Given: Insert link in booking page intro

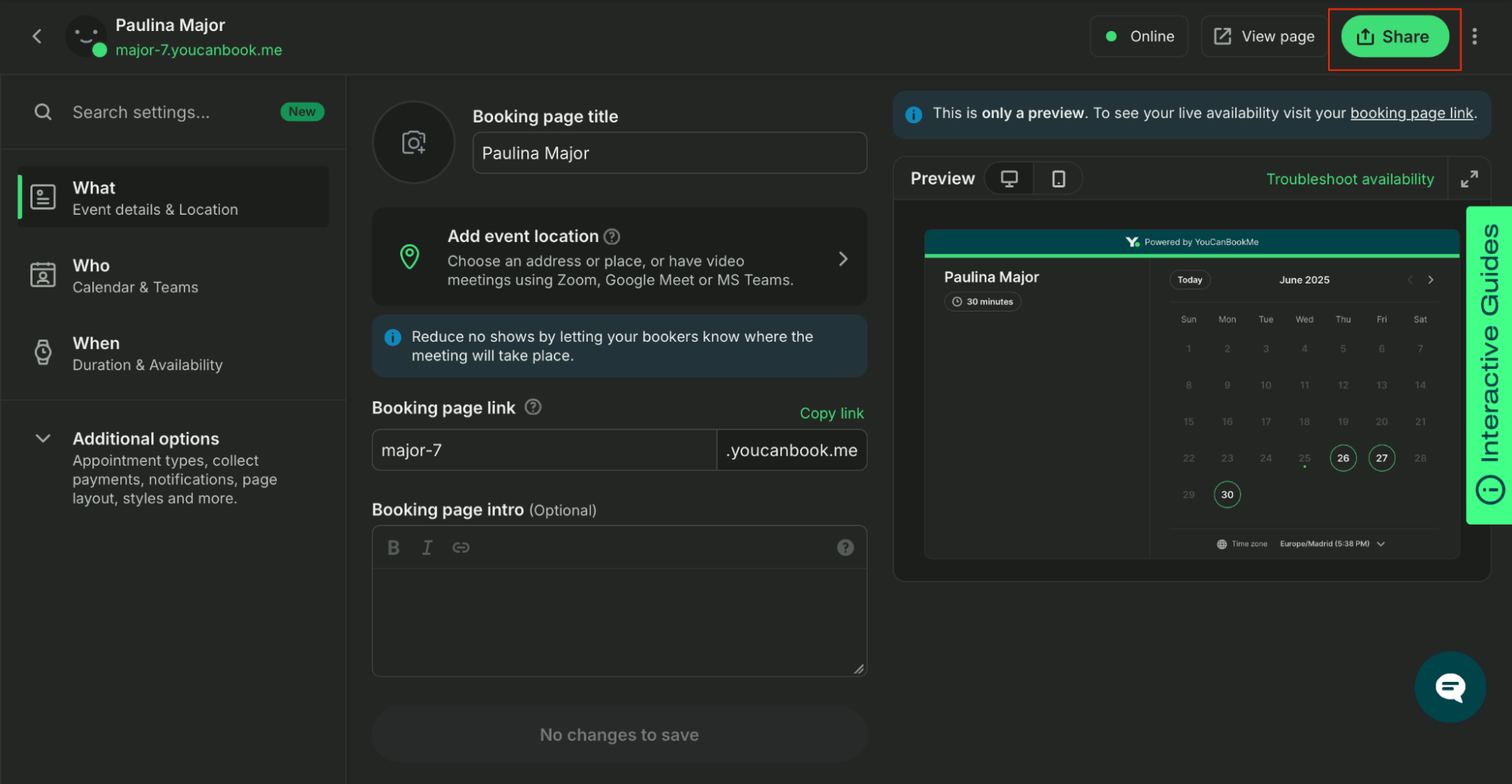Looking at the screenshot, I should tap(461, 547).
